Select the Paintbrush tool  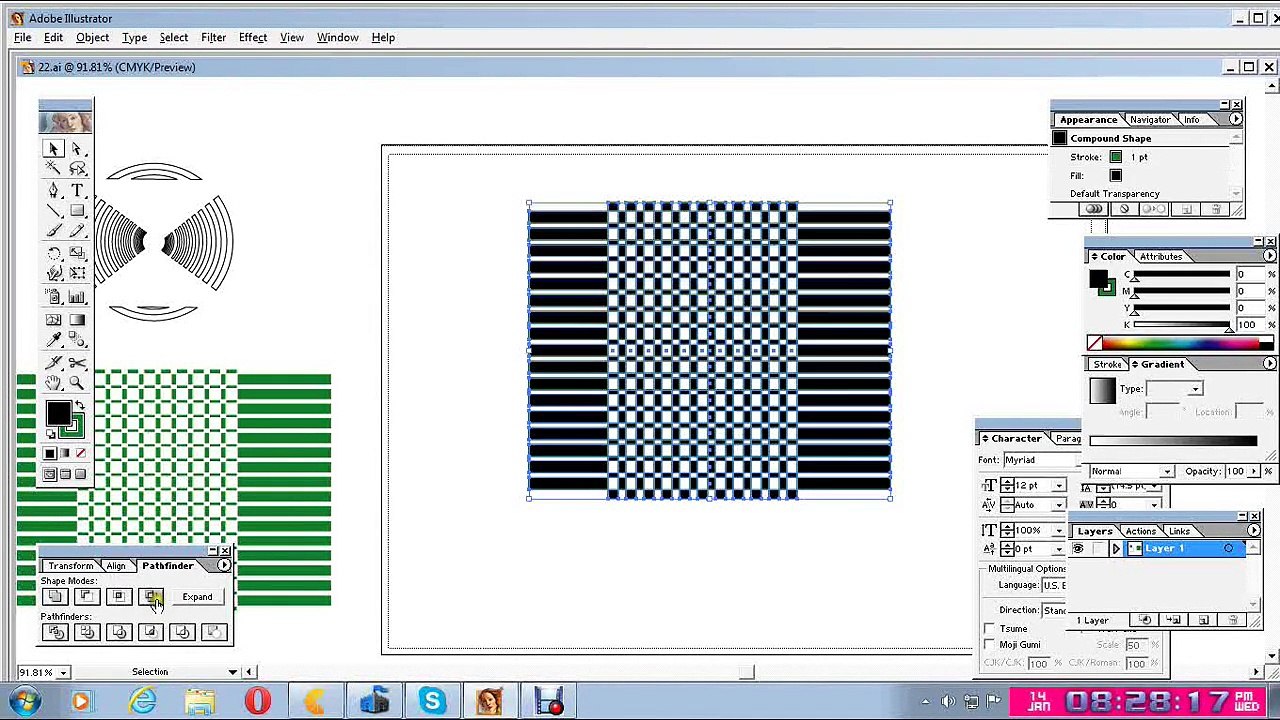coord(53,232)
